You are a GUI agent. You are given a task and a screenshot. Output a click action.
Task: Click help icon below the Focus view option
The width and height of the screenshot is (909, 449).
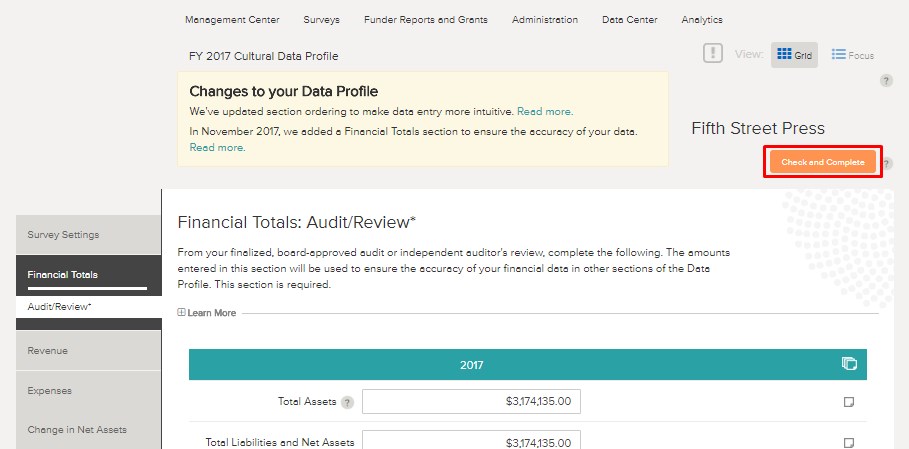coord(886,81)
